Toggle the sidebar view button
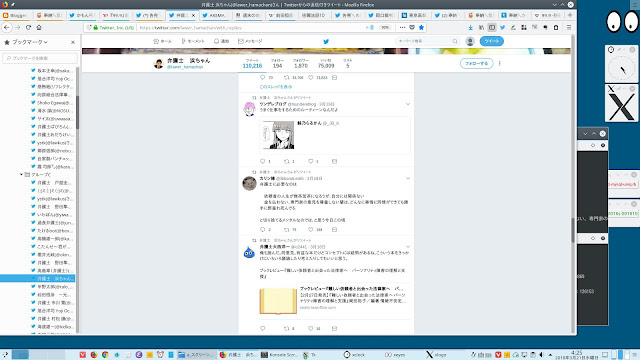Image resolution: width=640 pixels, height=360 pixels. [x=492, y=27]
